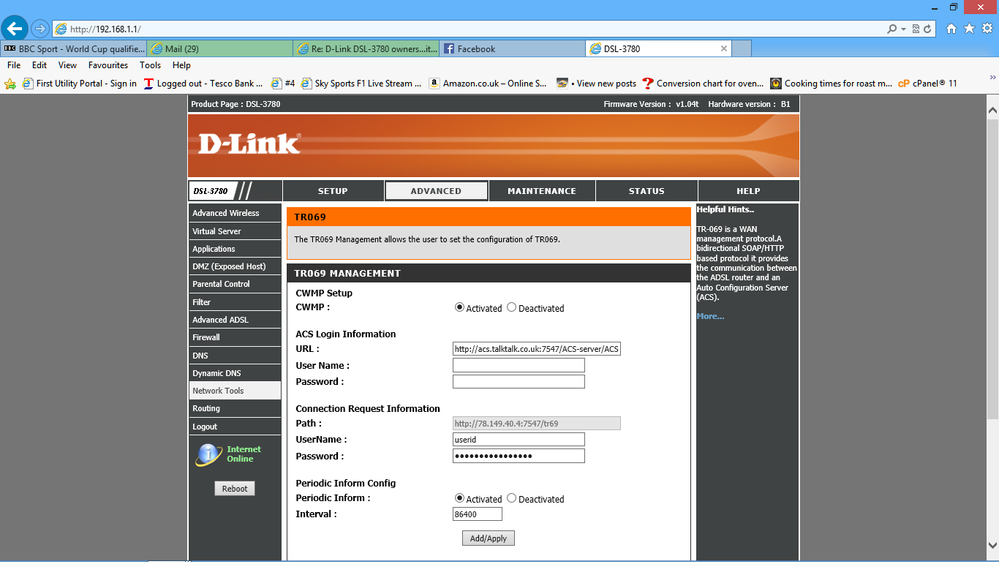Open the Amazon.co.uk bookmark

pos(488,83)
